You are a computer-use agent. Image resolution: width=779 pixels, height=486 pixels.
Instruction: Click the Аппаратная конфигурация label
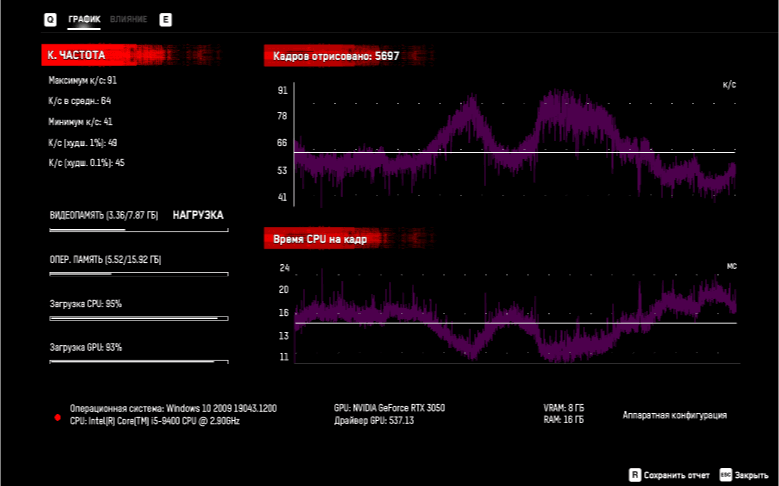click(675, 415)
